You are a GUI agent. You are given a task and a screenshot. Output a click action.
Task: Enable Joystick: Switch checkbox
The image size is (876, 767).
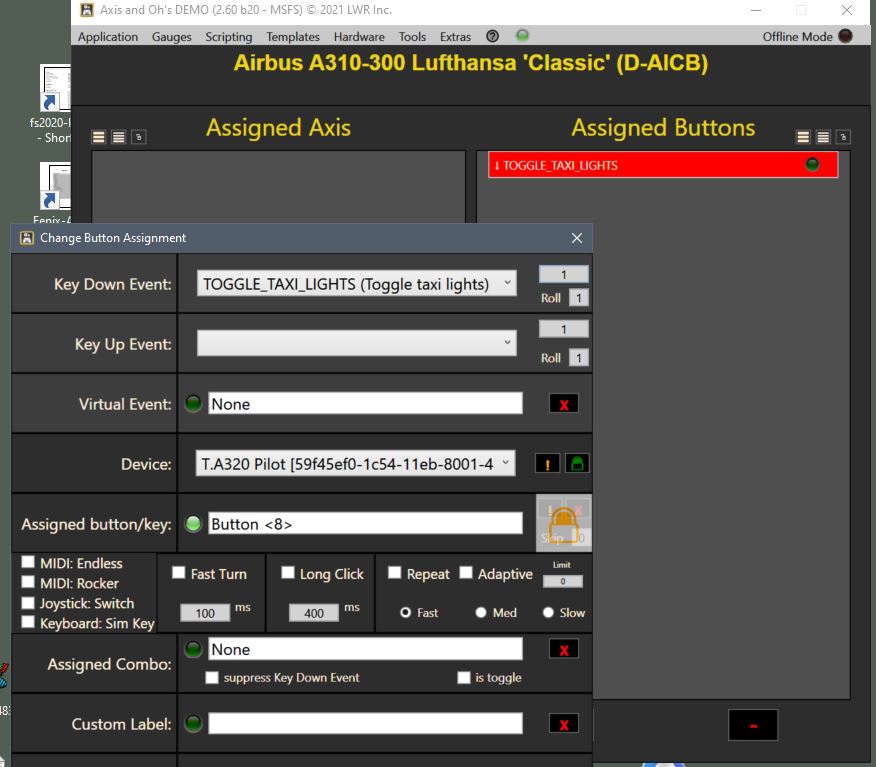(x=27, y=602)
